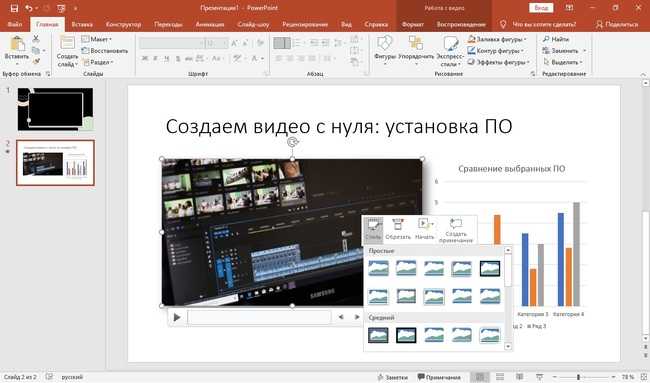Open the Фигуры shapes gallery

[385, 51]
